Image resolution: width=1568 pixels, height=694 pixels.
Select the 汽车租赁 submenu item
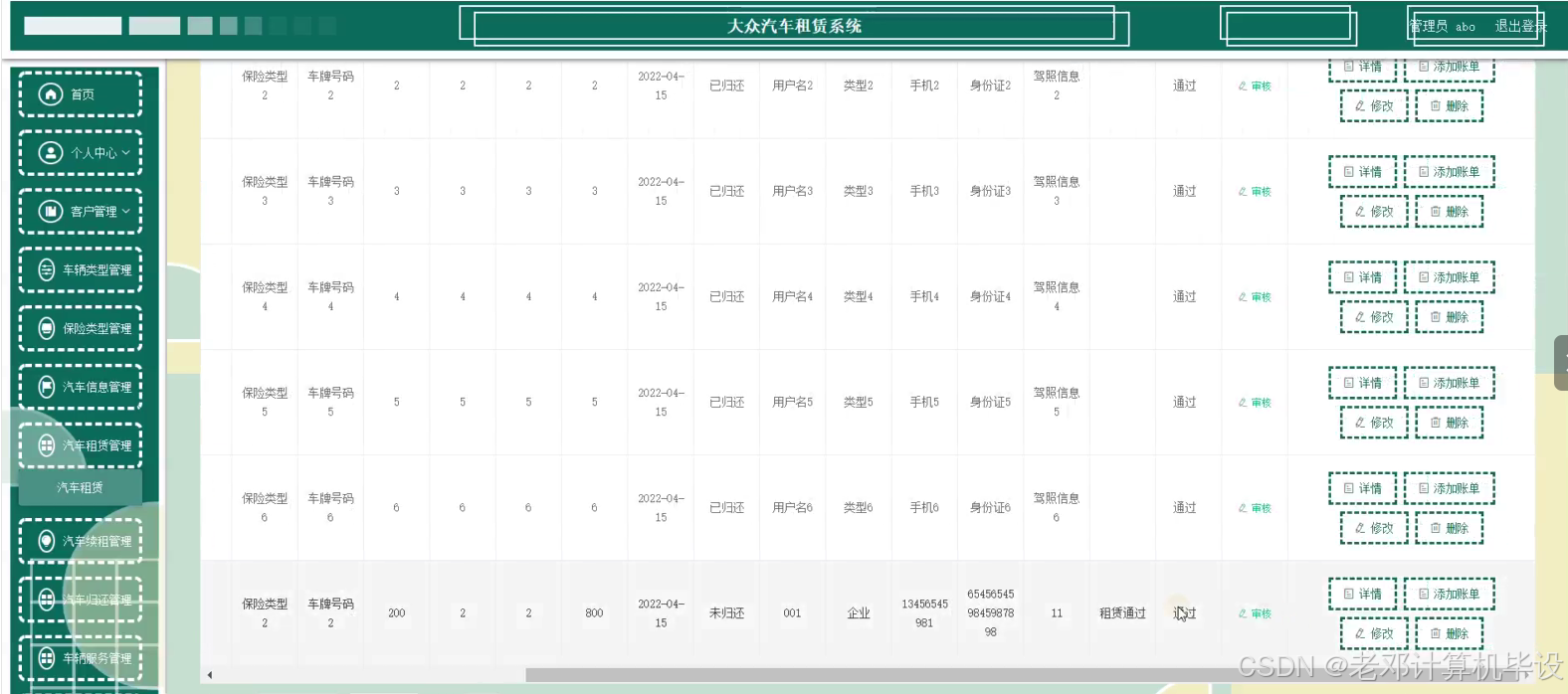[80, 488]
